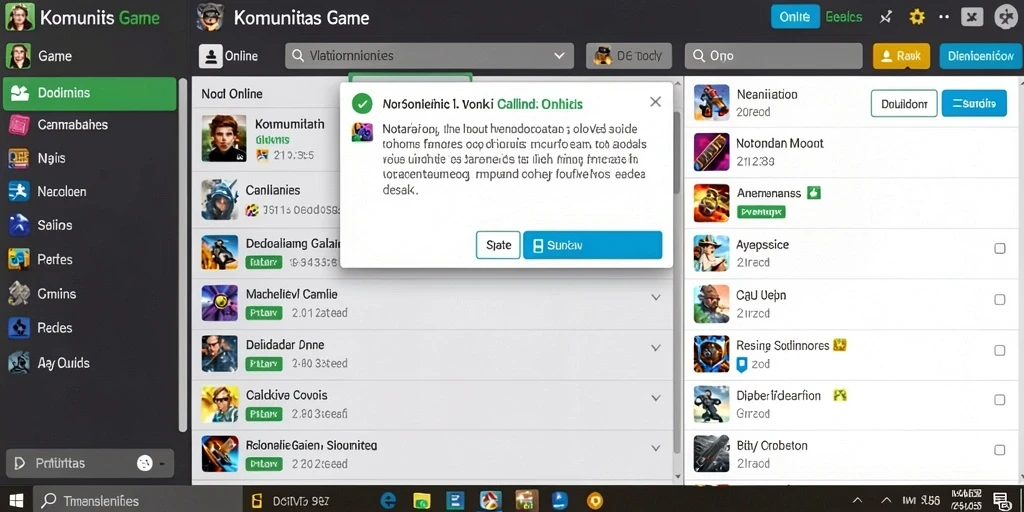Open the Priuiritas dropdown at sidebar bottom
Image resolution: width=1024 pixels, height=512 pixels.
[x=90, y=463]
